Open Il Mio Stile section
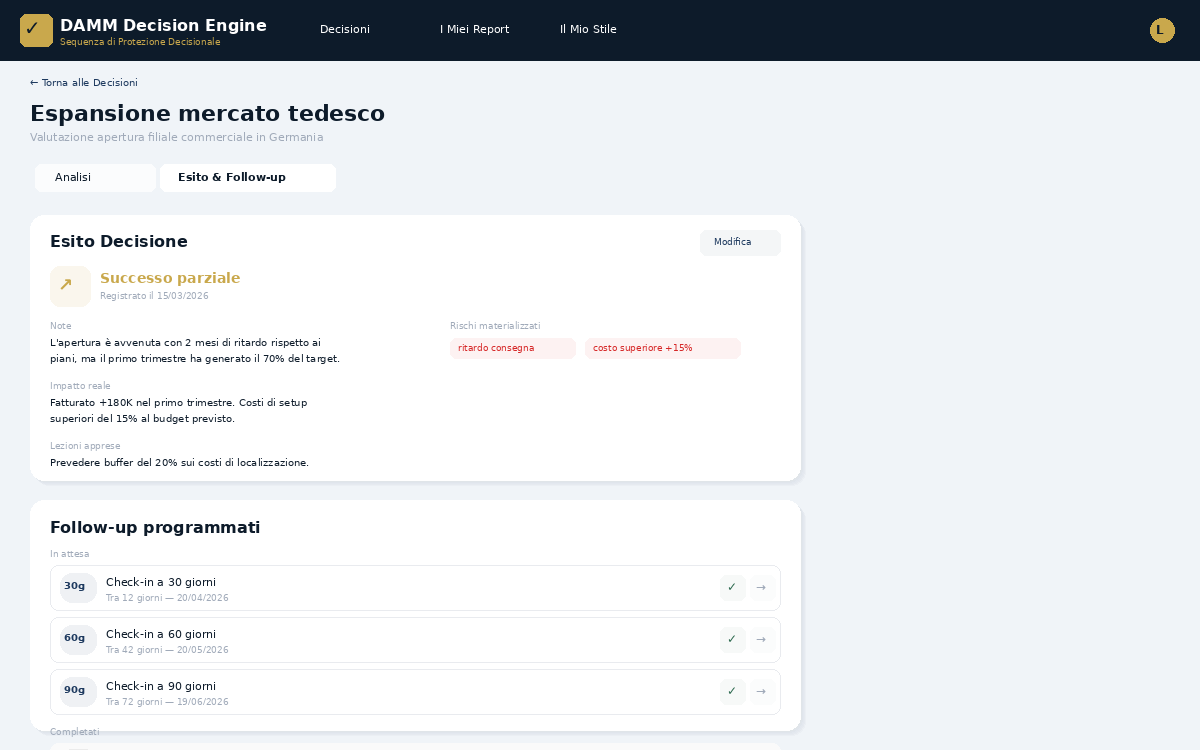Image resolution: width=1200 pixels, height=750 pixels. click(588, 30)
